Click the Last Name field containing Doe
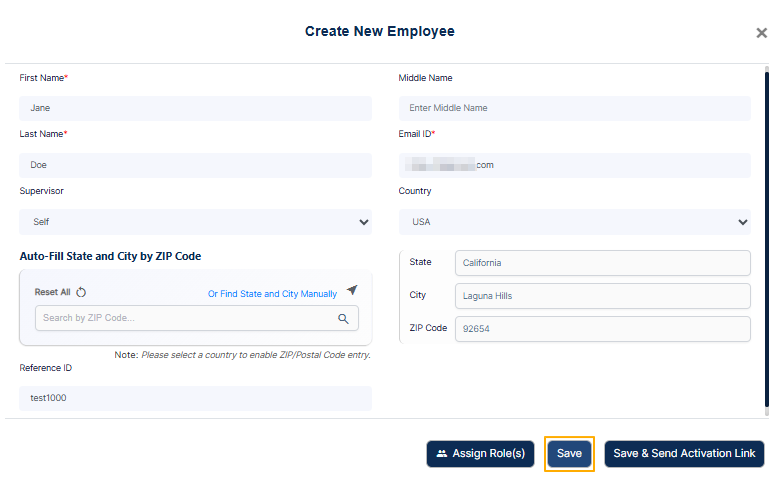776x484 pixels. pos(195,165)
